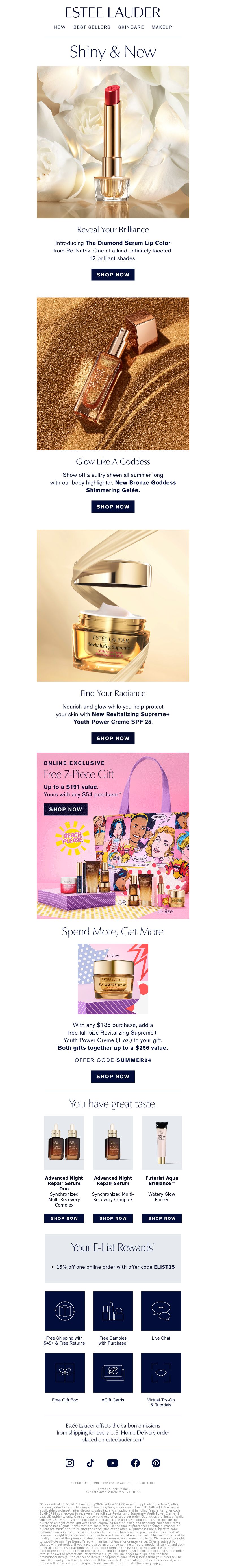Click the Unsubscribe link in footer
Screen dimensions: 226x1568
[145, 1483]
